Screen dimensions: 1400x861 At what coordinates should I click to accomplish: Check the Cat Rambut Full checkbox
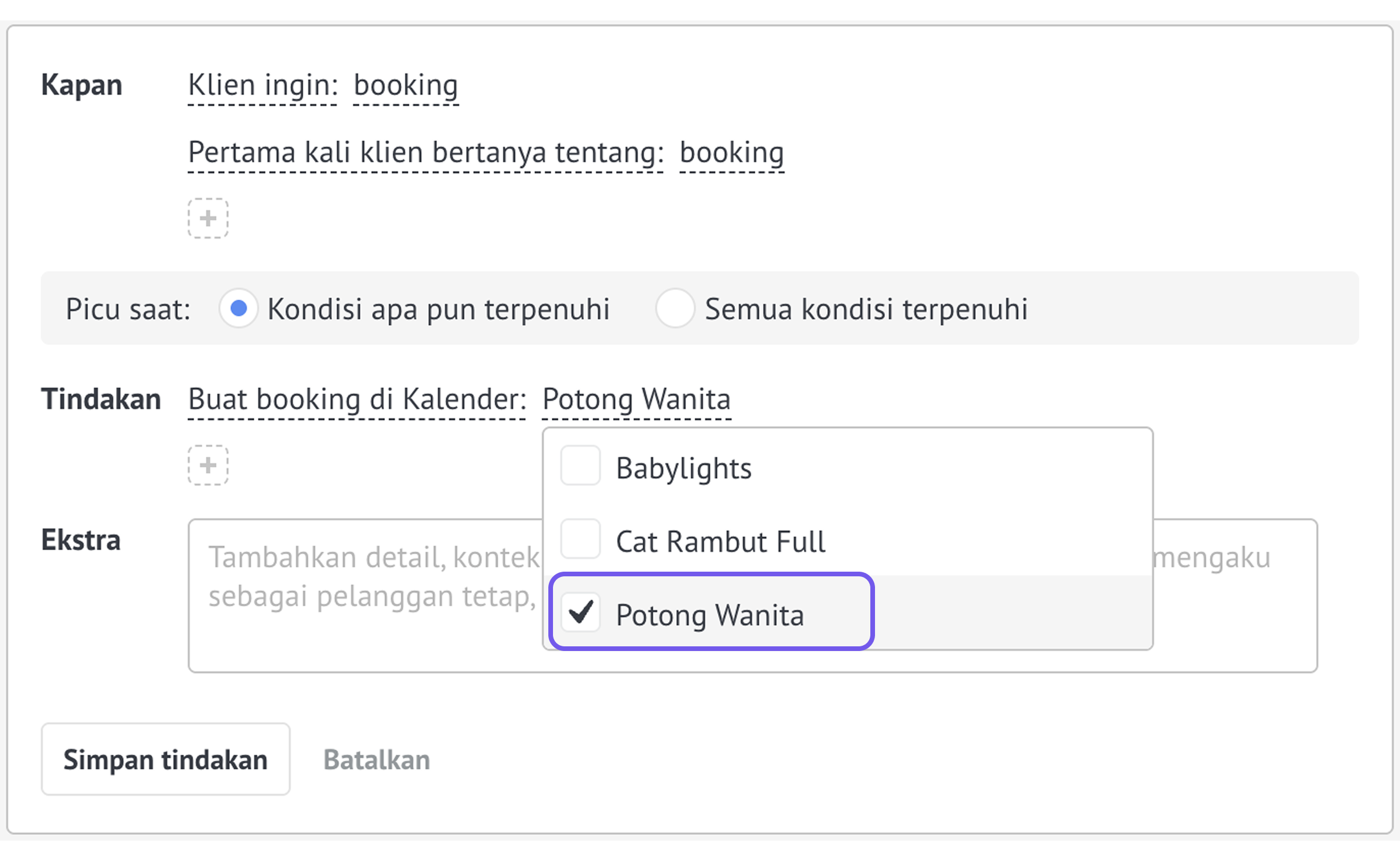tap(580, 539)
